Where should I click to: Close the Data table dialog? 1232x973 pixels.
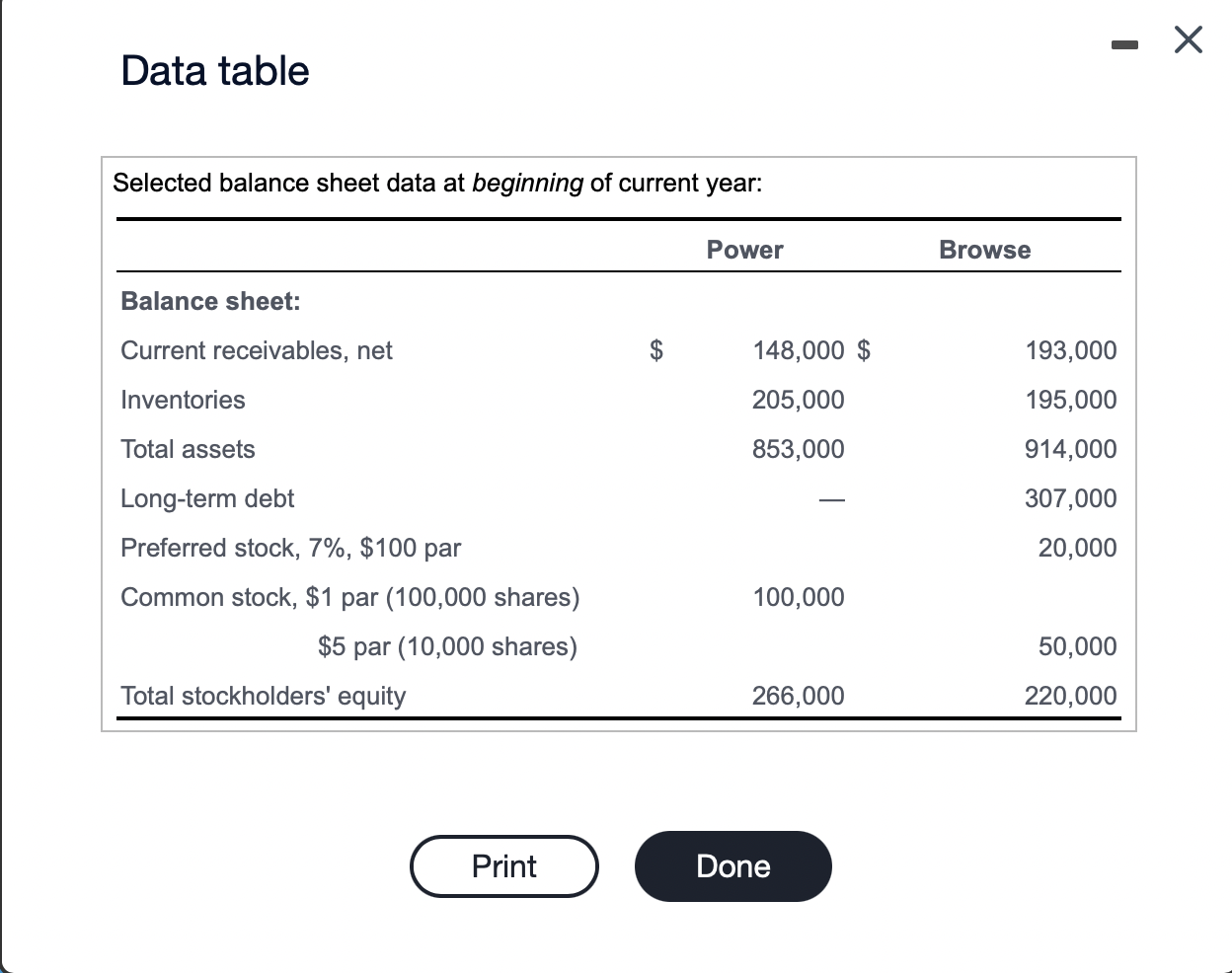pos(1189,40)
